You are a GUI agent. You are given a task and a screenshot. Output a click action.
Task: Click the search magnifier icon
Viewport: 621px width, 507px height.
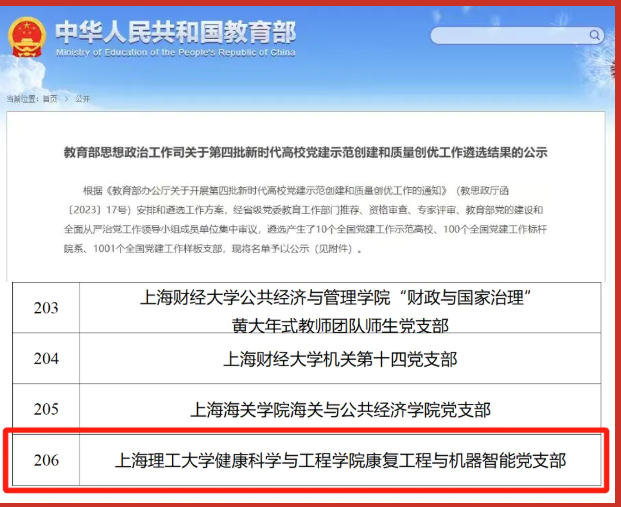coord(594,36)
